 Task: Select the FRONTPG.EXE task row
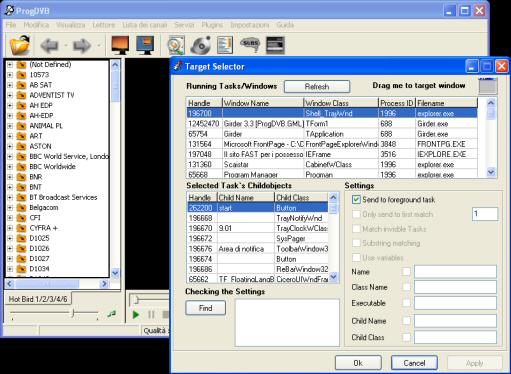pyautogui.click(x=332, y=144)
